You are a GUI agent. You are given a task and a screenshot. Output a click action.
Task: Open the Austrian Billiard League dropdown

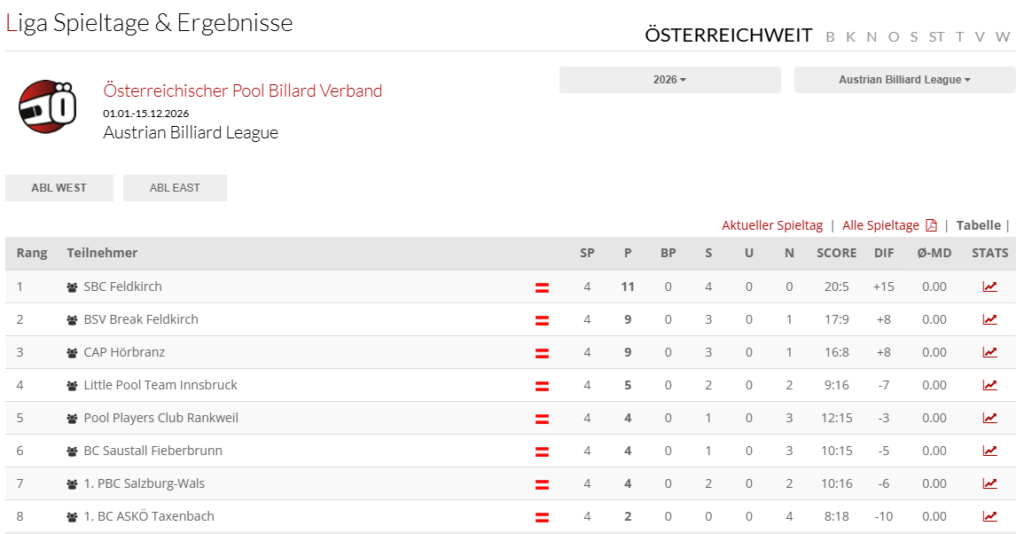point(904,80)
